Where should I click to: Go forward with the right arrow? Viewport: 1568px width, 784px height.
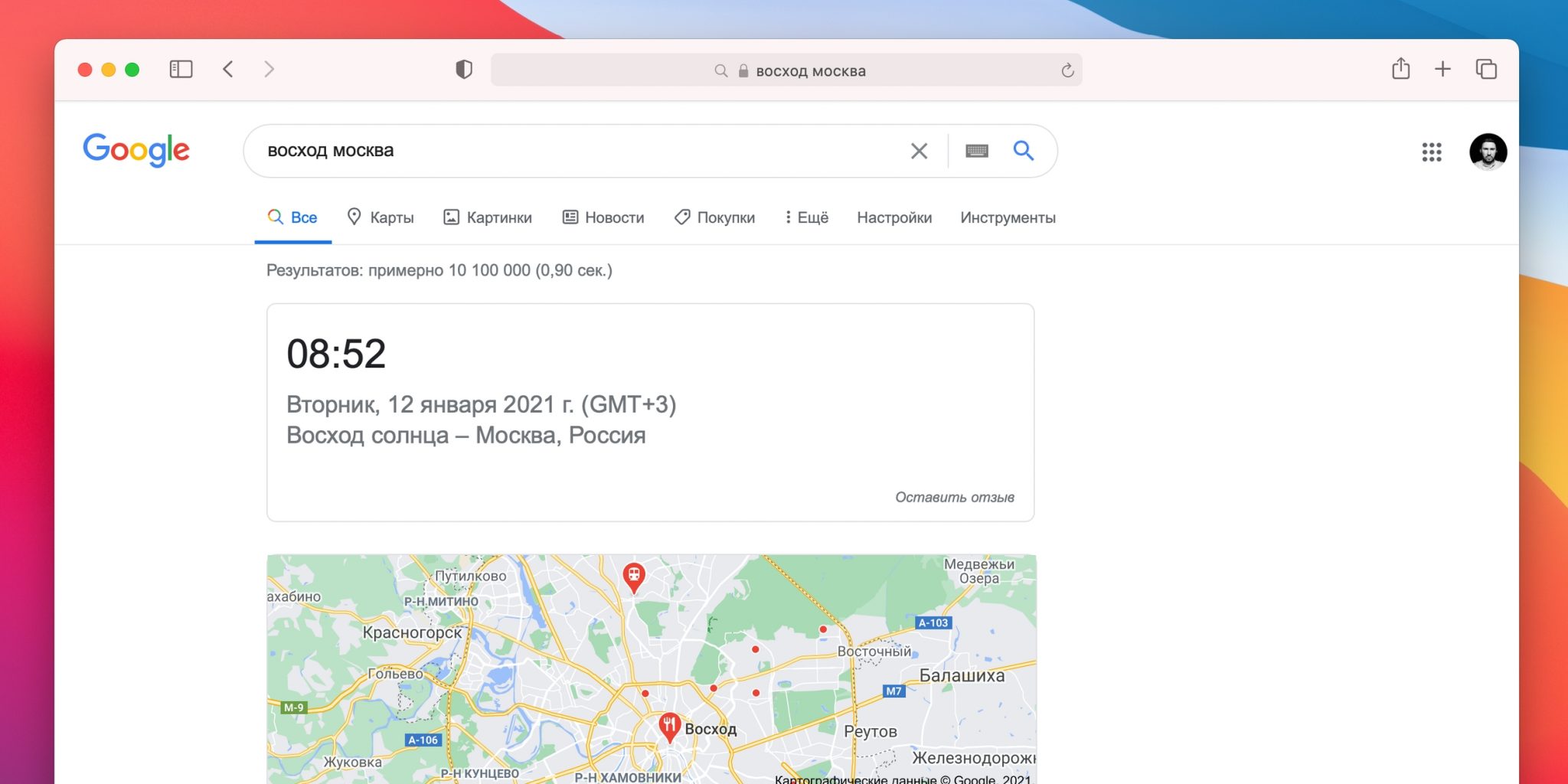(269, 70)
